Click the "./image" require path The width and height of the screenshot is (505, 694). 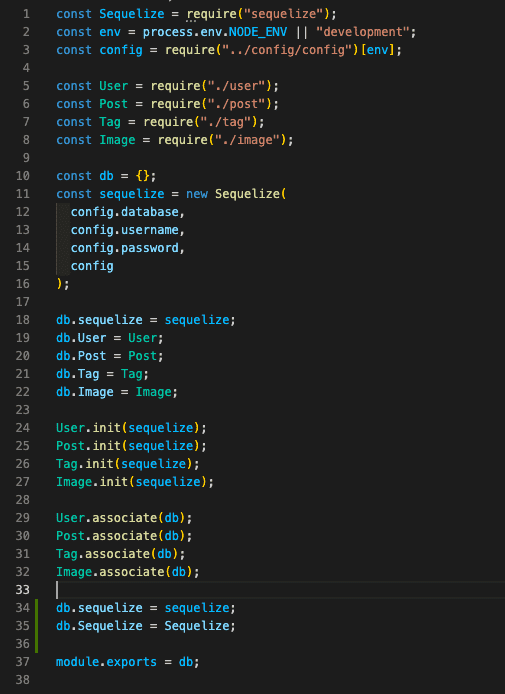click(x=247, y=140)
